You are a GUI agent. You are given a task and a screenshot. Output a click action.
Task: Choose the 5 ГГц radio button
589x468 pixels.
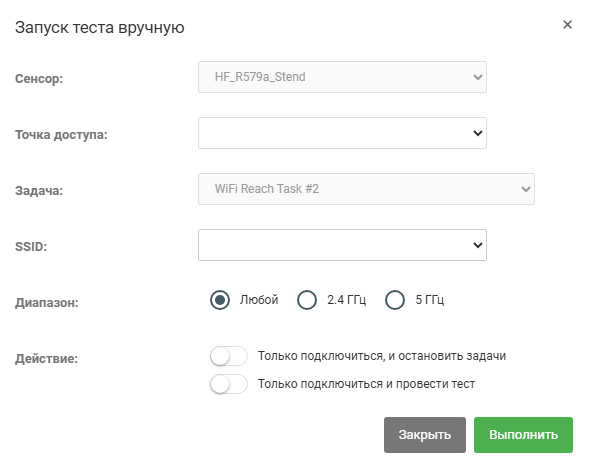click(395, 300)
